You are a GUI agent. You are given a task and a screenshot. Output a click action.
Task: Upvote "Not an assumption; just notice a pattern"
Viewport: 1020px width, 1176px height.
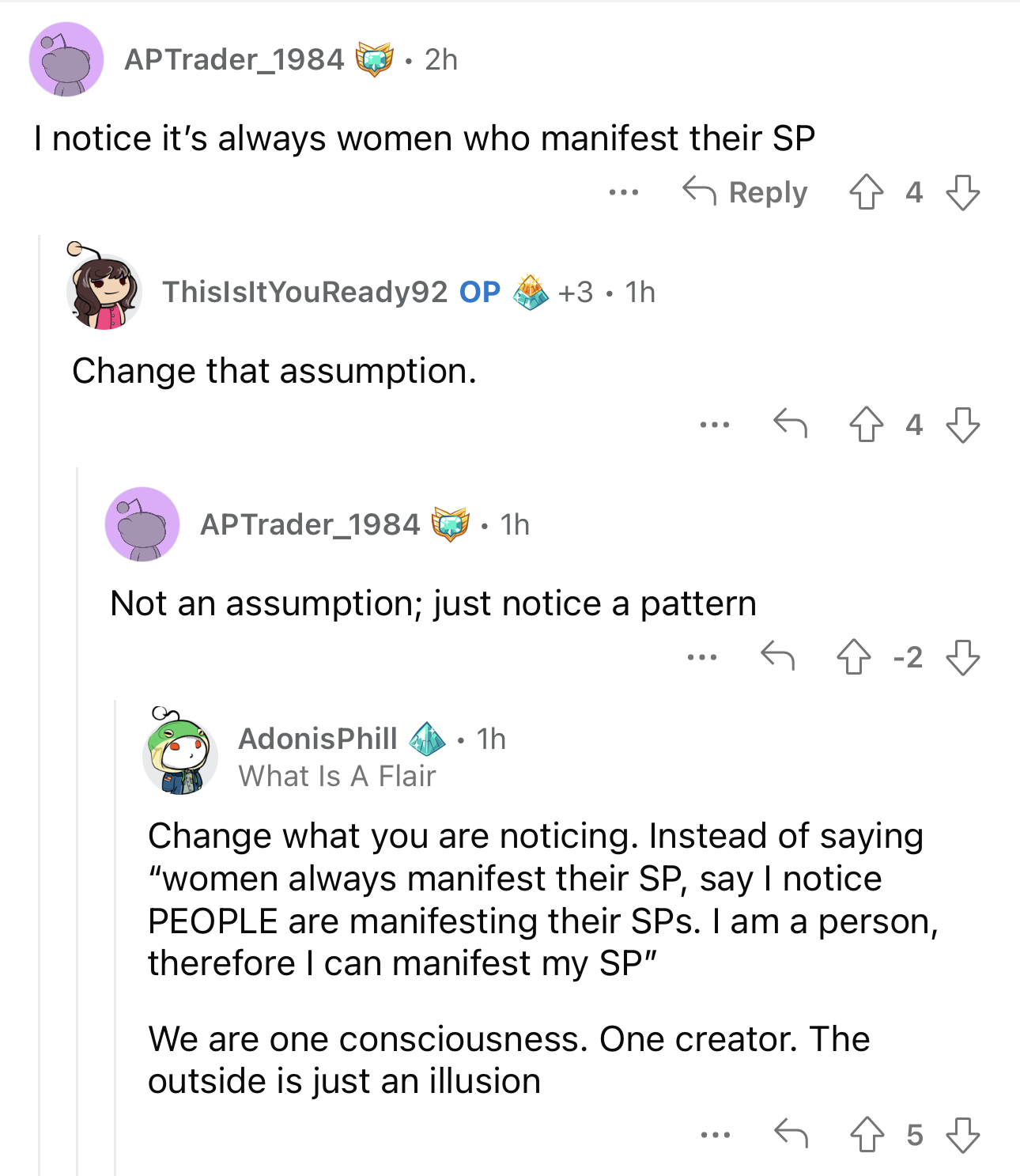pyautogui.click(x=853, y=657)
